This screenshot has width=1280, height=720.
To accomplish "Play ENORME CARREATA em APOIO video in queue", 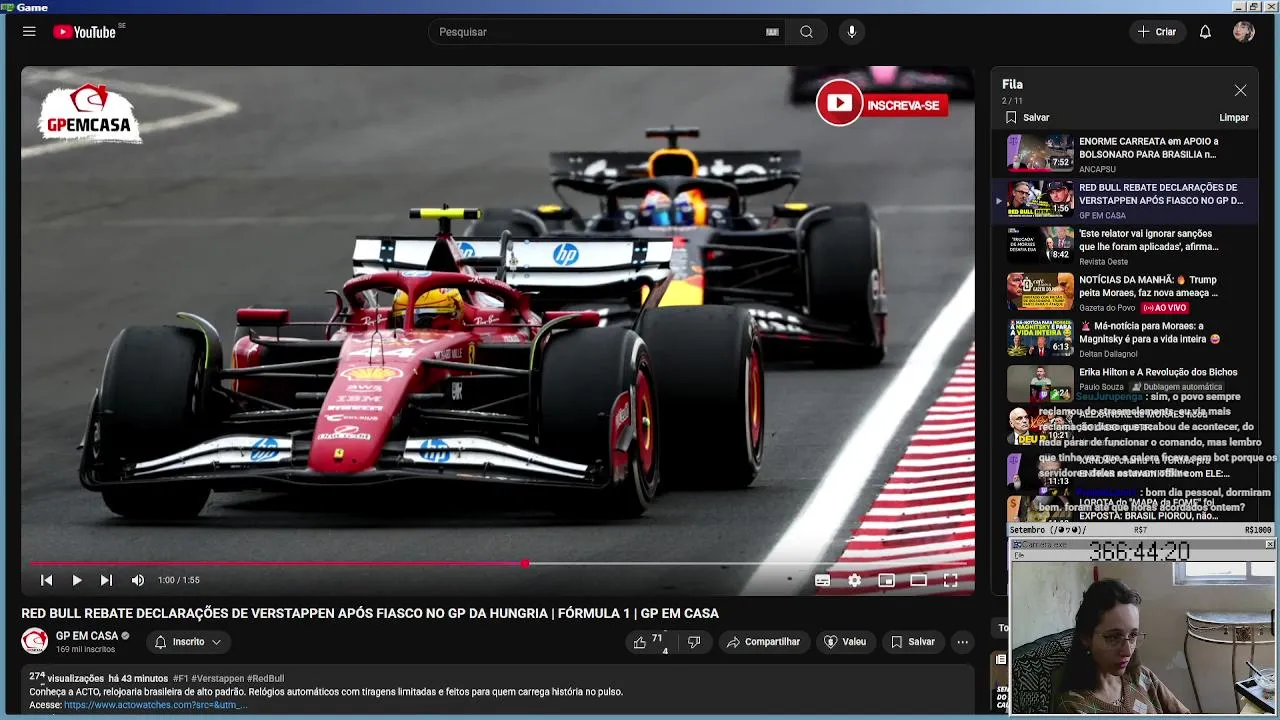I will pyautogui.click(x=1127, y=153).
